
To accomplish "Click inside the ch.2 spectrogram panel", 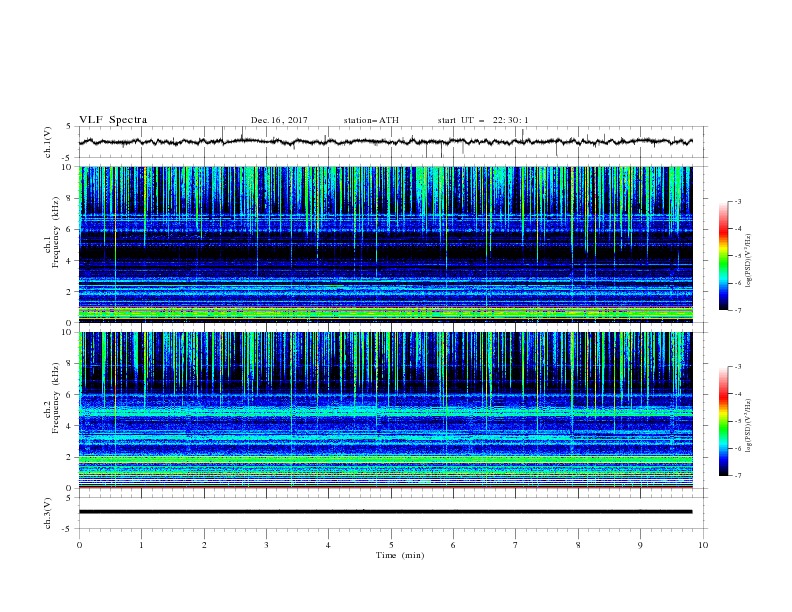I will (386, 410).
